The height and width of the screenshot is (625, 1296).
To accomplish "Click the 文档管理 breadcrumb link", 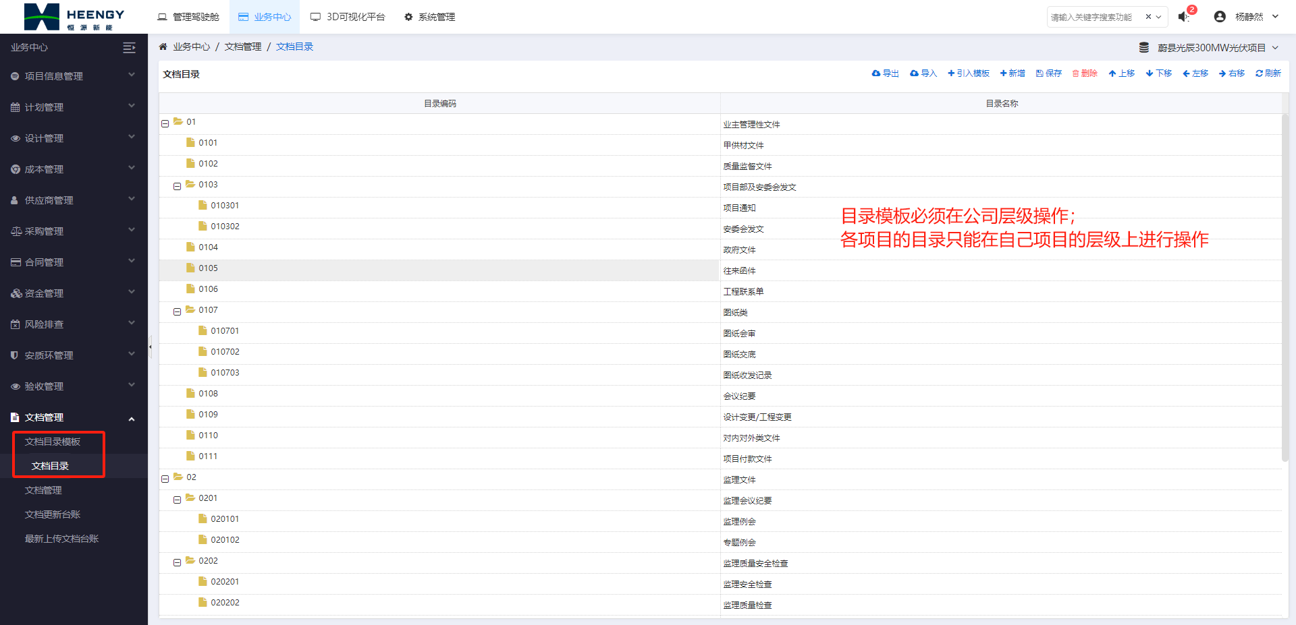I will 243,47.
